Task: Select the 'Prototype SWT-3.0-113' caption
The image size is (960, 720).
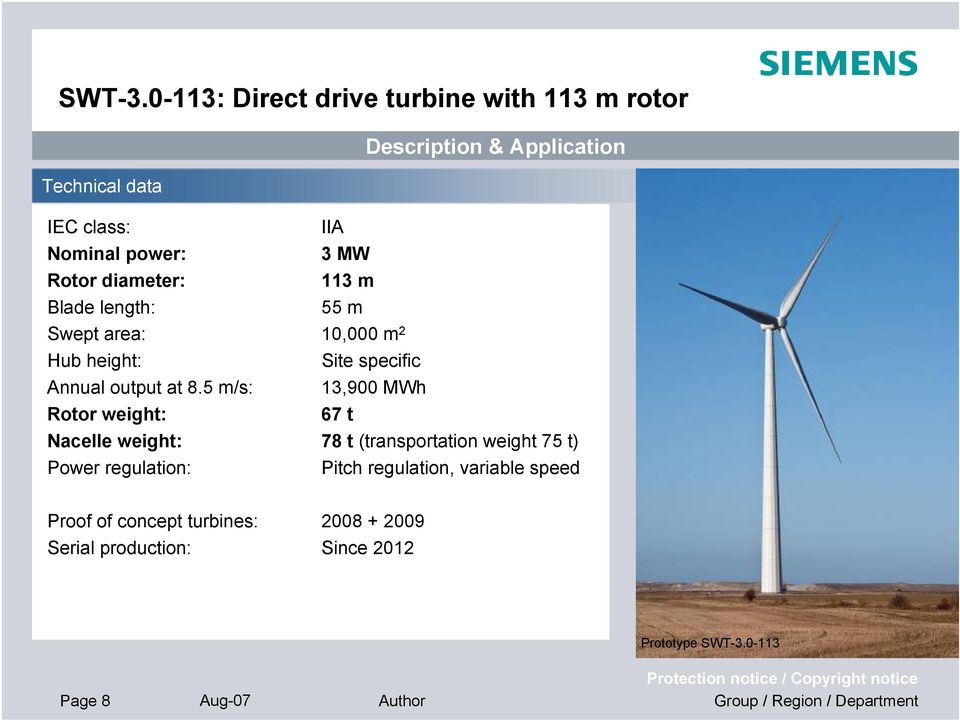Action: coord(710,643)
